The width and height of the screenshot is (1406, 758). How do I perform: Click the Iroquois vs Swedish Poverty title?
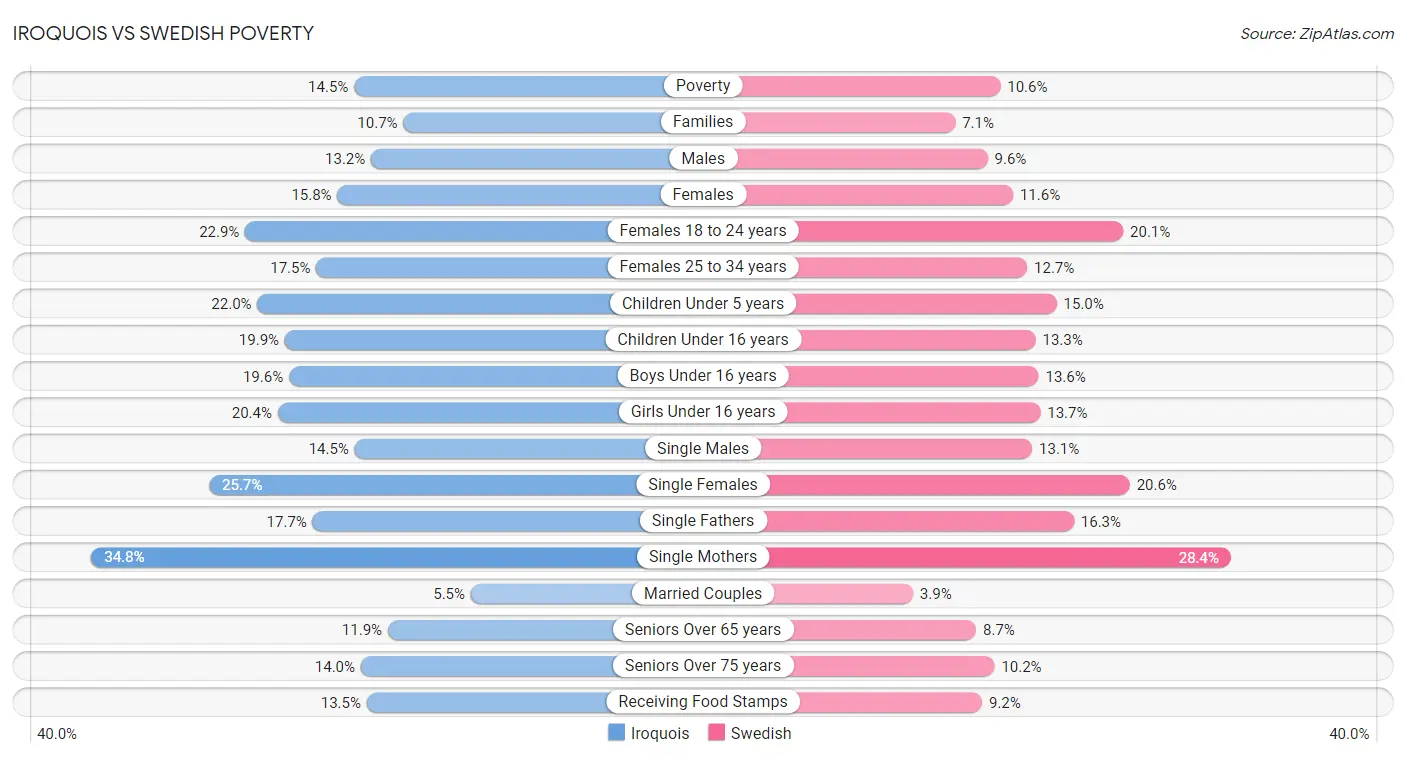point(163,33)
